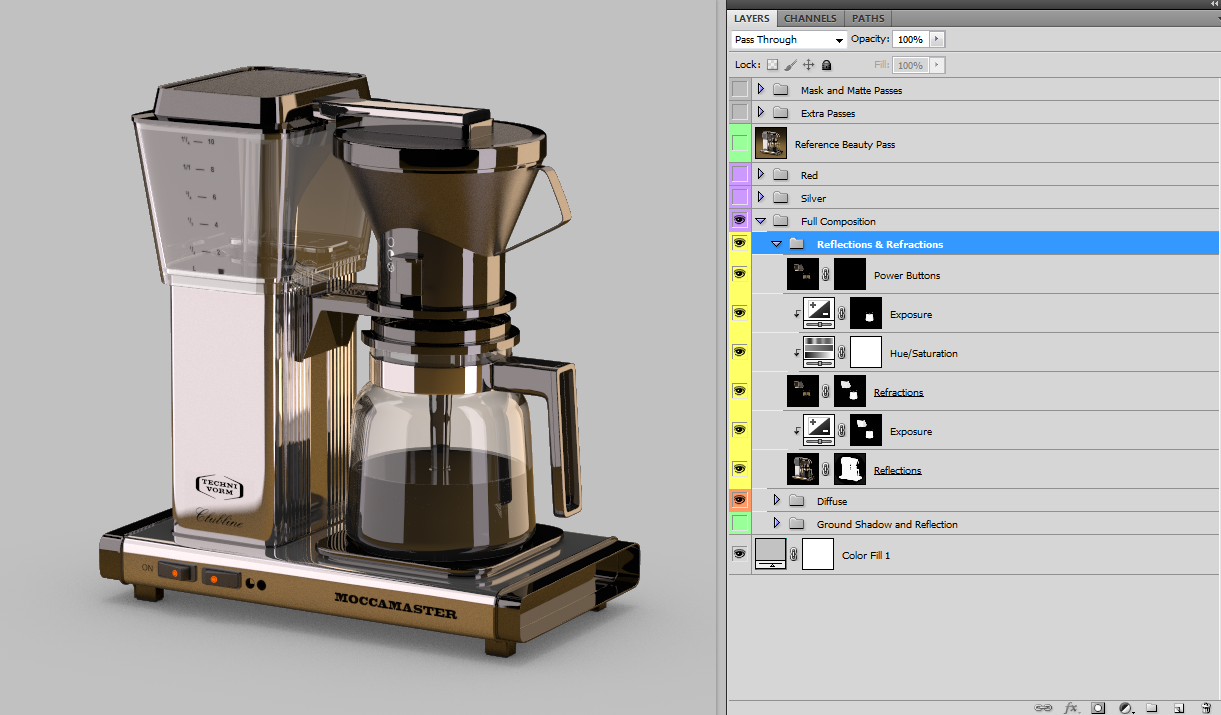Click the Reflections layer mask thumbnail
The image size is (1221, 715).
[850, 470]
